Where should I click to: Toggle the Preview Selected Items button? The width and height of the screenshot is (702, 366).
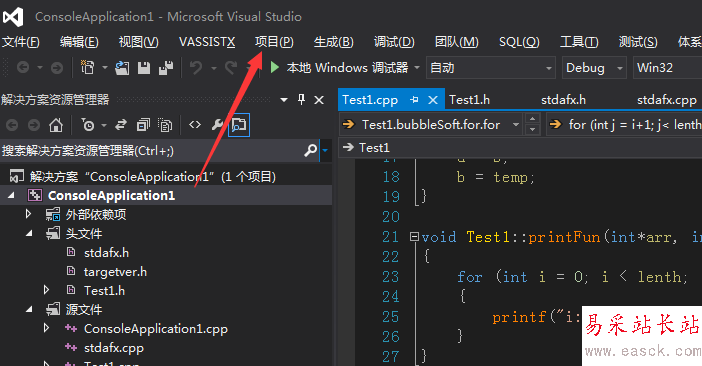click(239, 125)
